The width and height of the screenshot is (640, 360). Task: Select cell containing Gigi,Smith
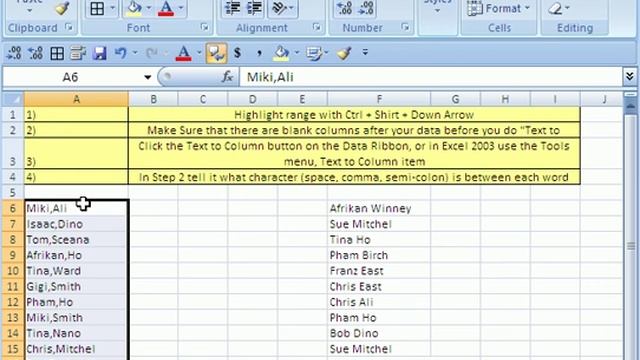76,287
